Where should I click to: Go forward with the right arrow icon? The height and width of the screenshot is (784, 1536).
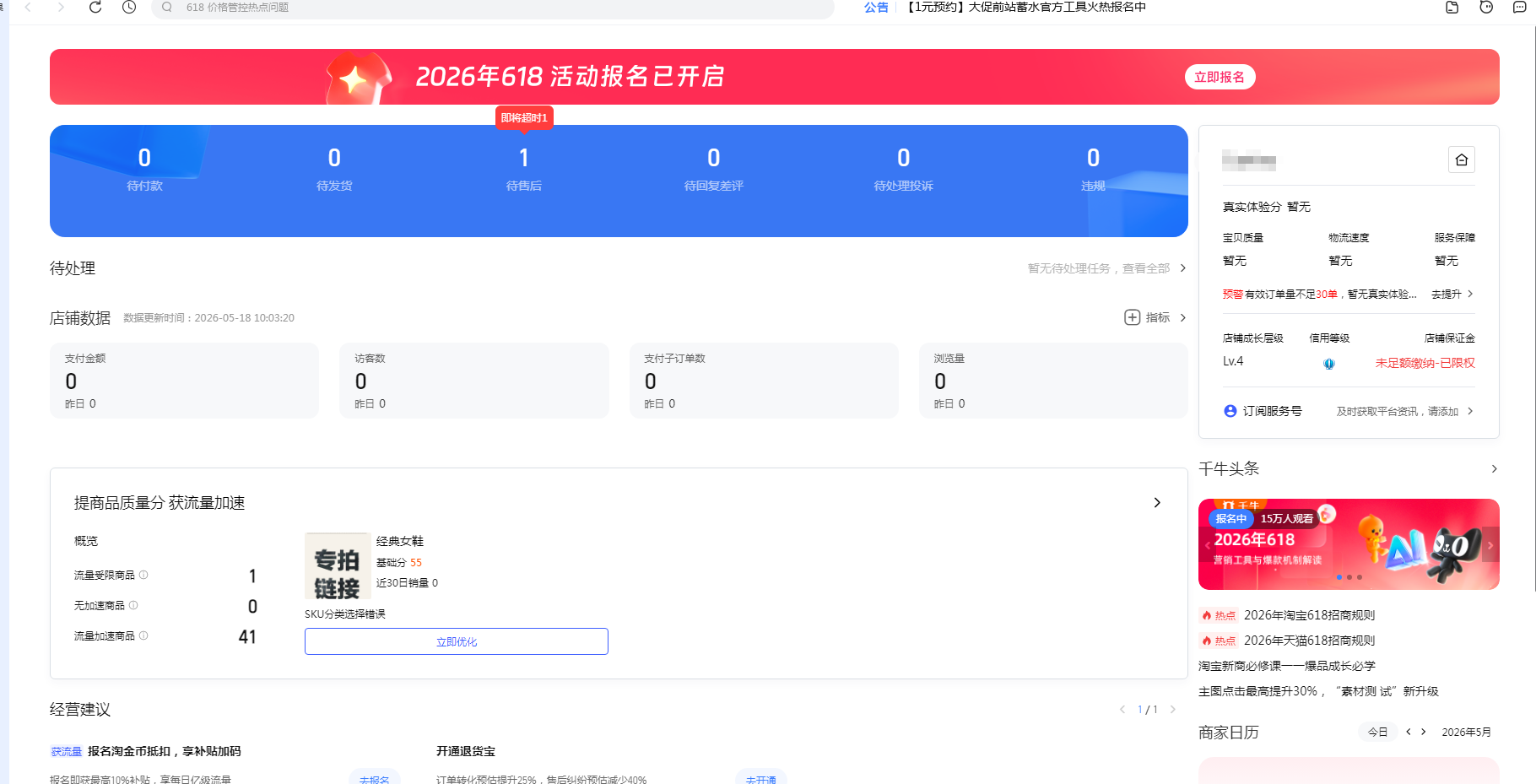(61, 7)
